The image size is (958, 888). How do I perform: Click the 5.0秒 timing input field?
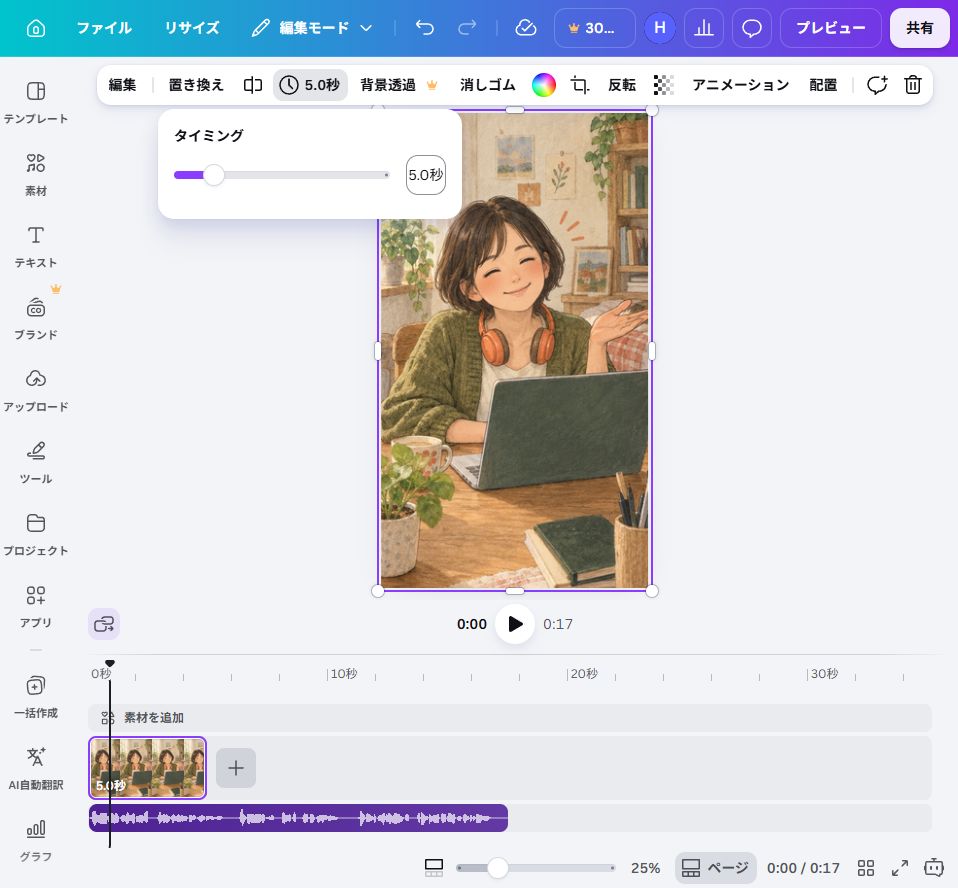click(426, 175)
